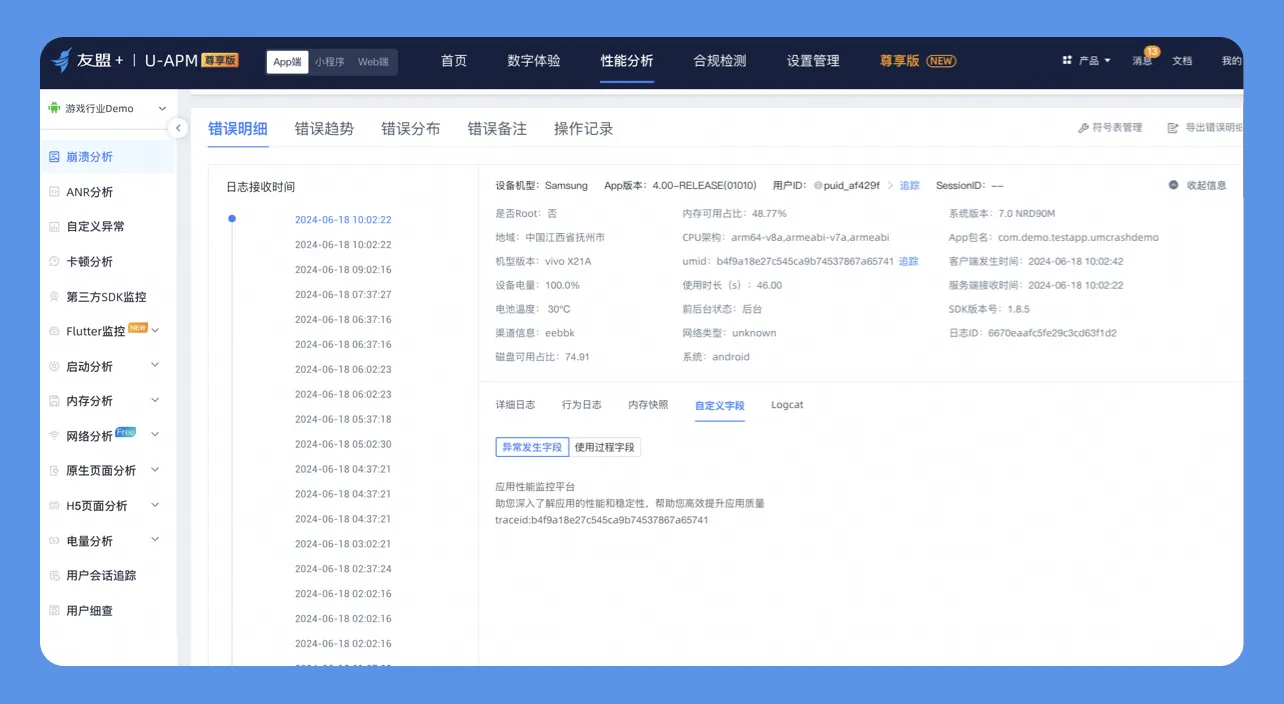Click 追踪 link next to user ID
The image size is (1284, 704).
coord(909,186)
